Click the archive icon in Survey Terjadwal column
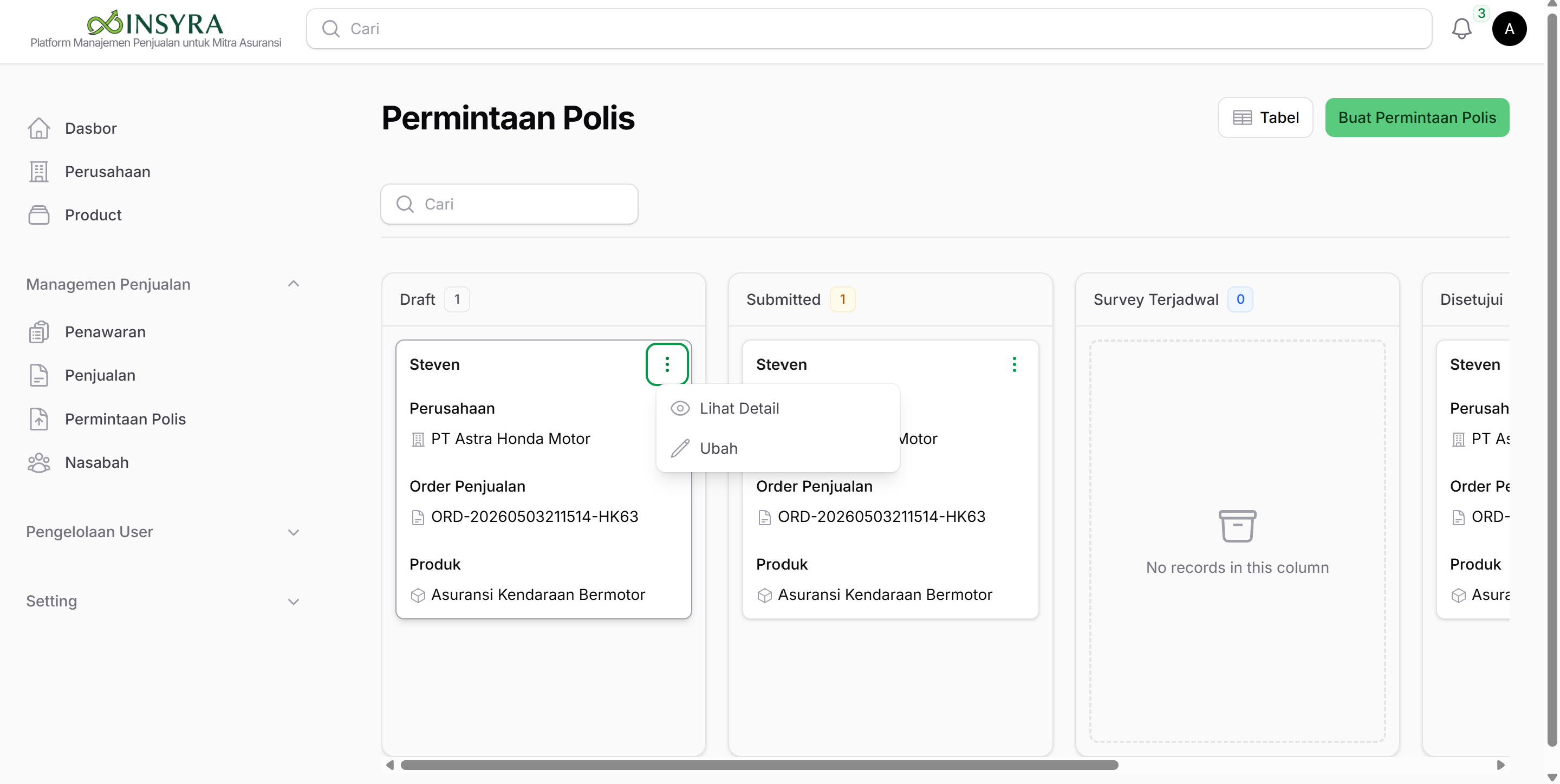The image size is (1560, 784). pos(1237,526)
